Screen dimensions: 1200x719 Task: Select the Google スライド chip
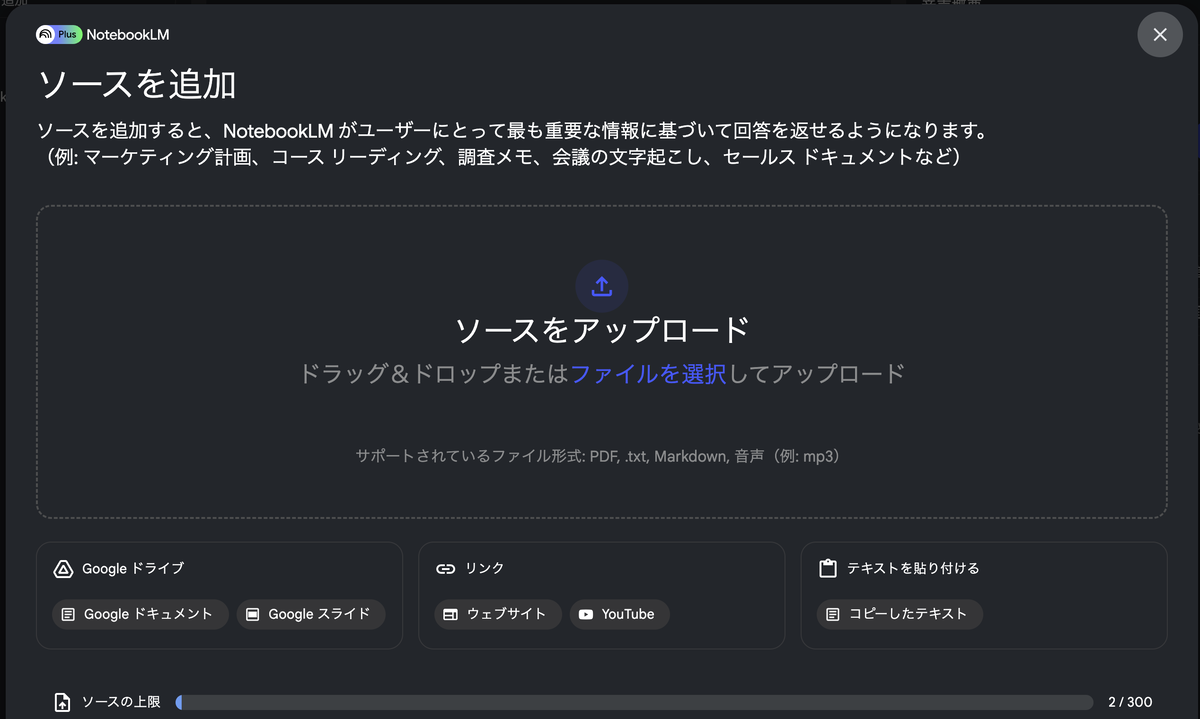(x=311, y=614)
